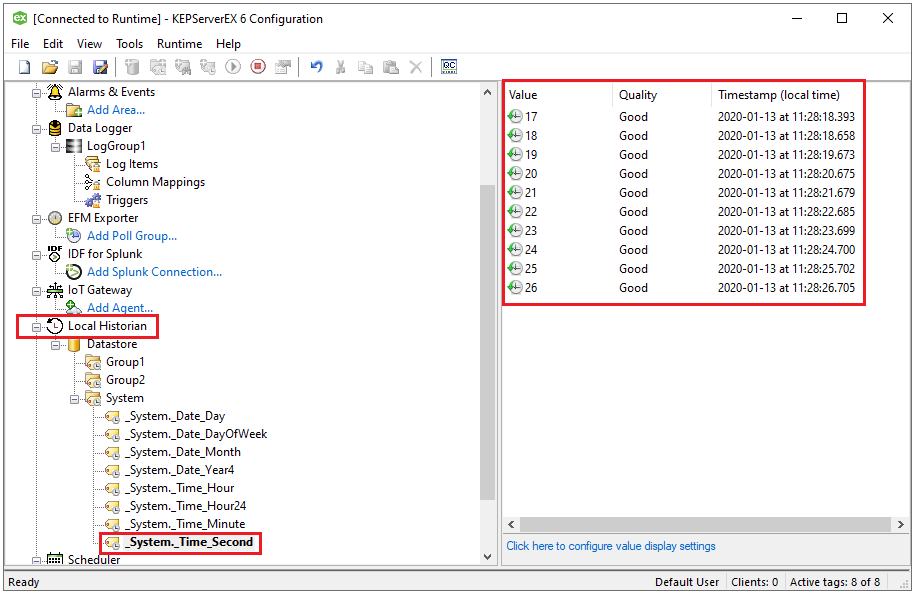Screen dimensions: 915x595
Task: Open the Edit menu
Action: pyautogui.click(x=53, y=44)
